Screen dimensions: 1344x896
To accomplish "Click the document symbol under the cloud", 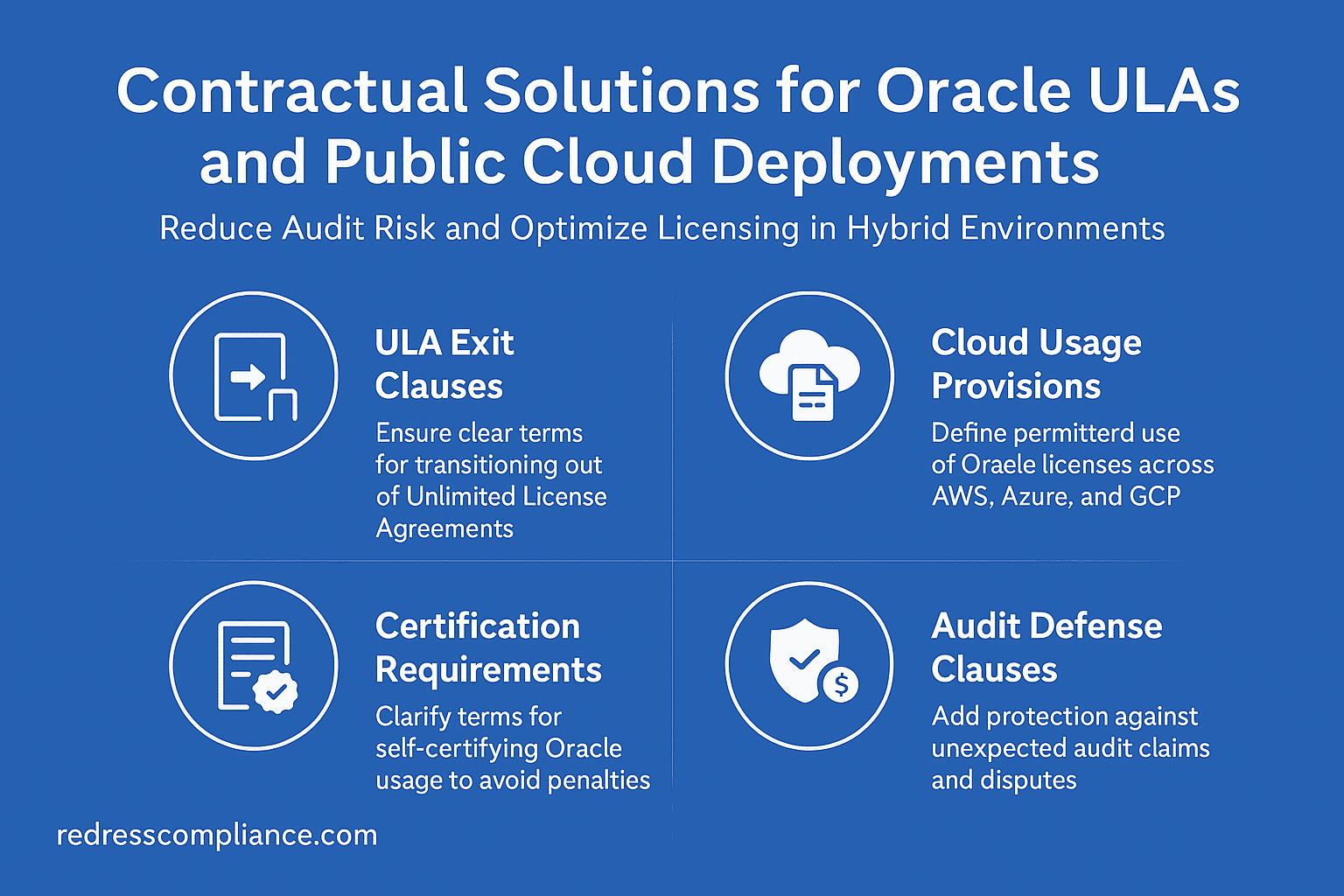I will pos(812,394).
